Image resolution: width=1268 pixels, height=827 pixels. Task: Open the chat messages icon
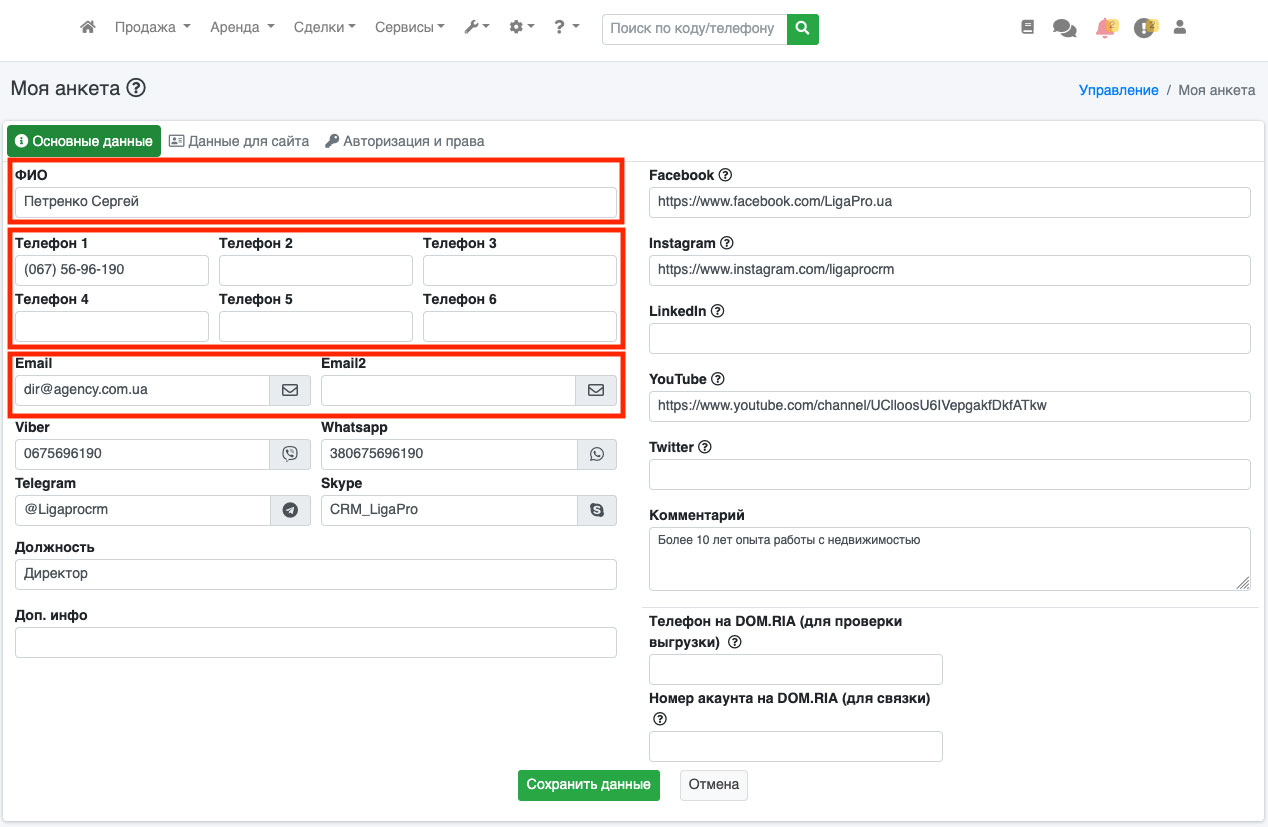click(x=1064, y=29)
